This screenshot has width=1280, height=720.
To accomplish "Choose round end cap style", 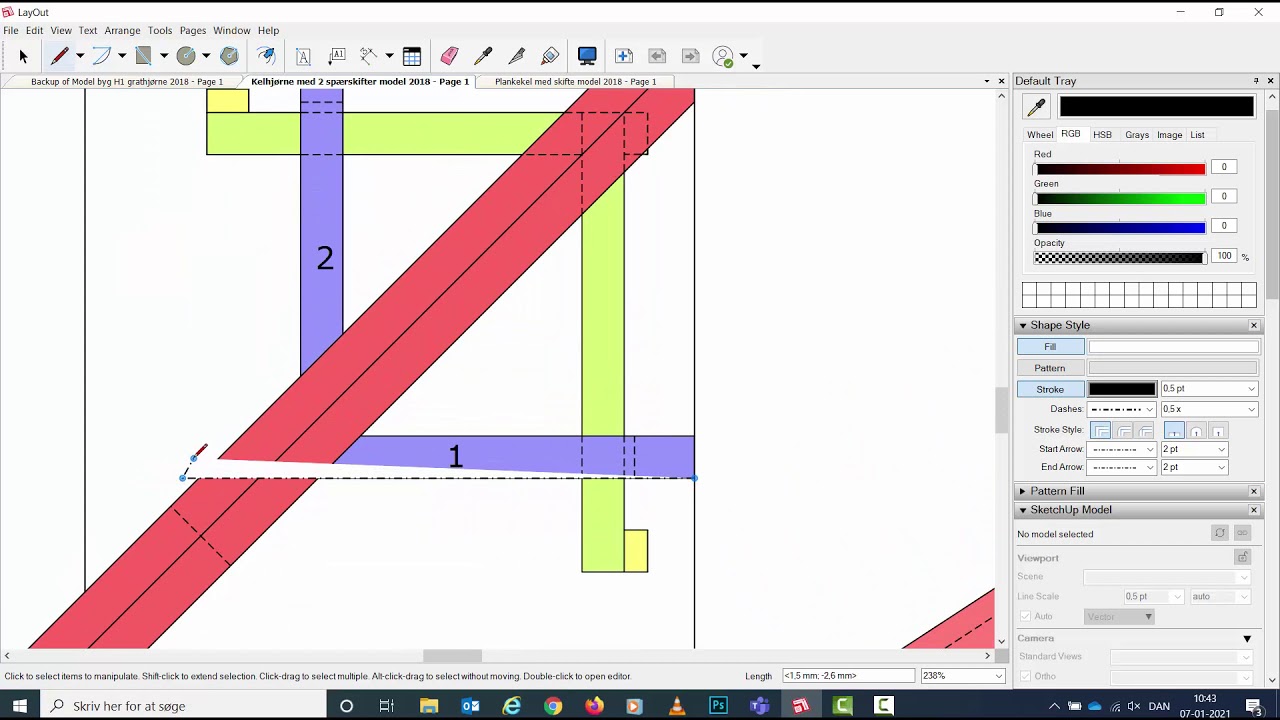I will tap(1196, 431).
